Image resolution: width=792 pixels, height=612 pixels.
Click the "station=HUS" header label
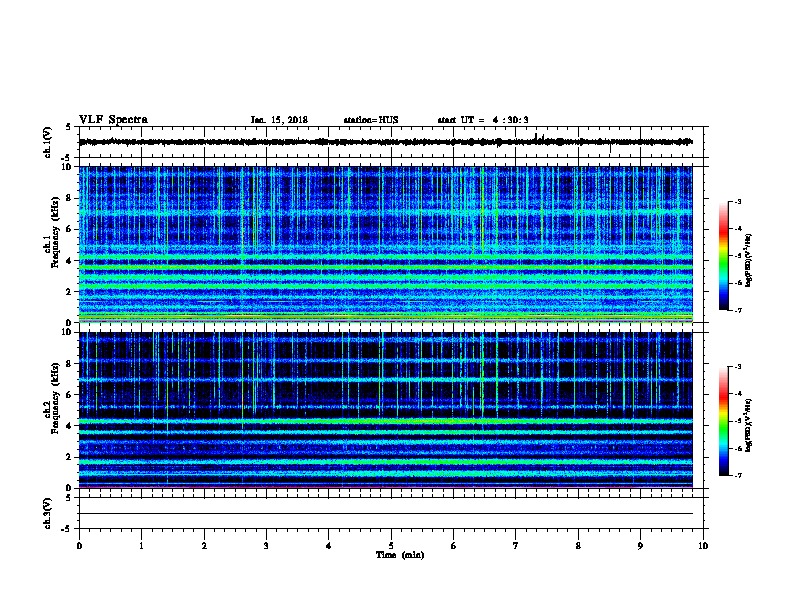(371, 120)
